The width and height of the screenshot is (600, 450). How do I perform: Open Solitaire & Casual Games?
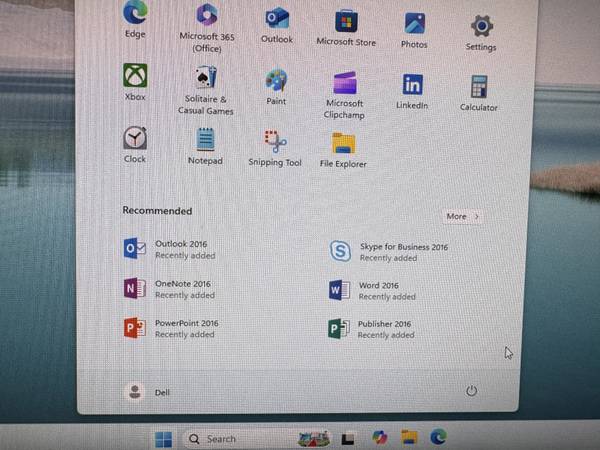coord(205,90)
